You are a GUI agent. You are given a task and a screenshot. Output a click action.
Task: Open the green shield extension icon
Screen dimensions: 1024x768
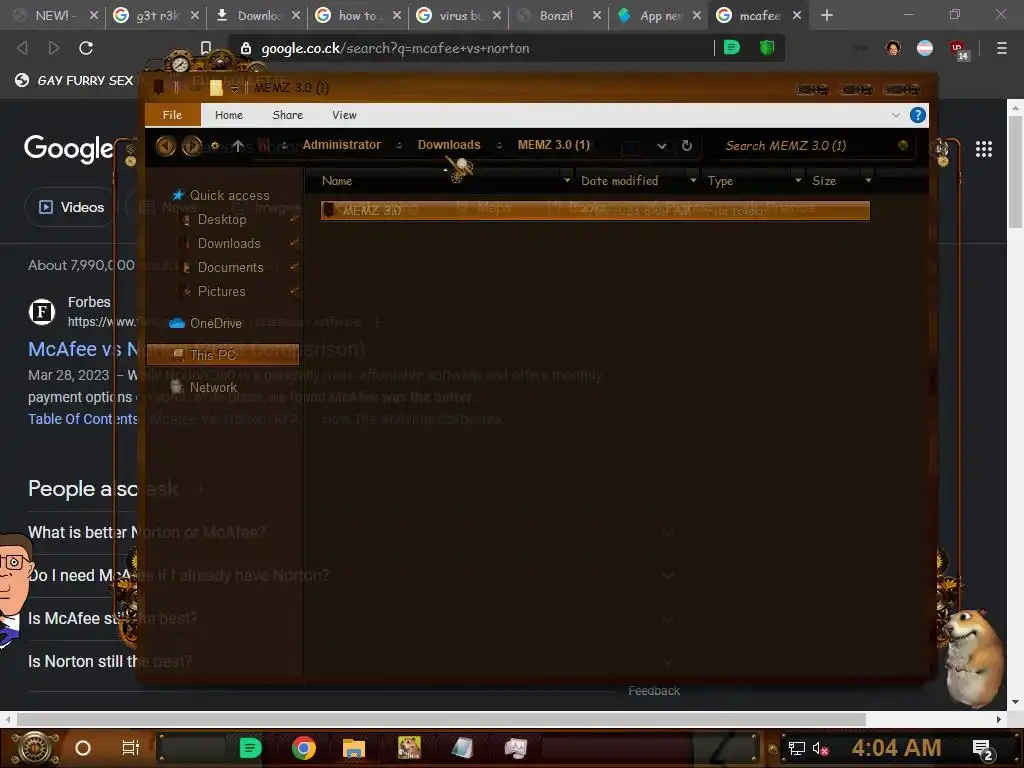(x=767, y=48)
